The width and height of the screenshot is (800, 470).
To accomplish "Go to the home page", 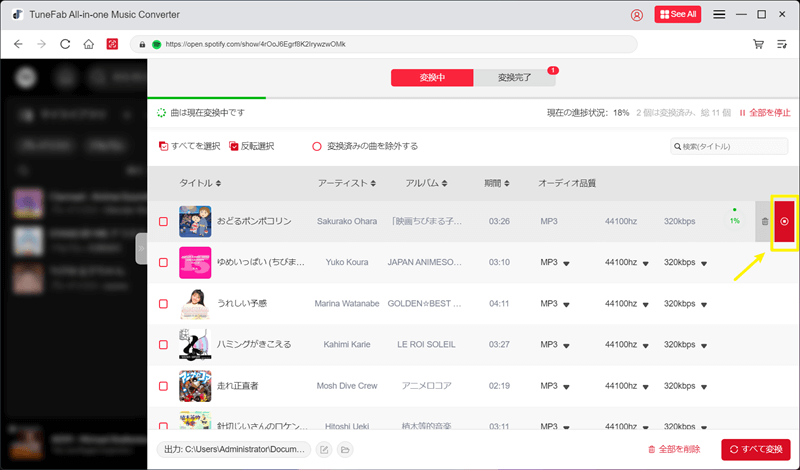I will tap(89, 44).
